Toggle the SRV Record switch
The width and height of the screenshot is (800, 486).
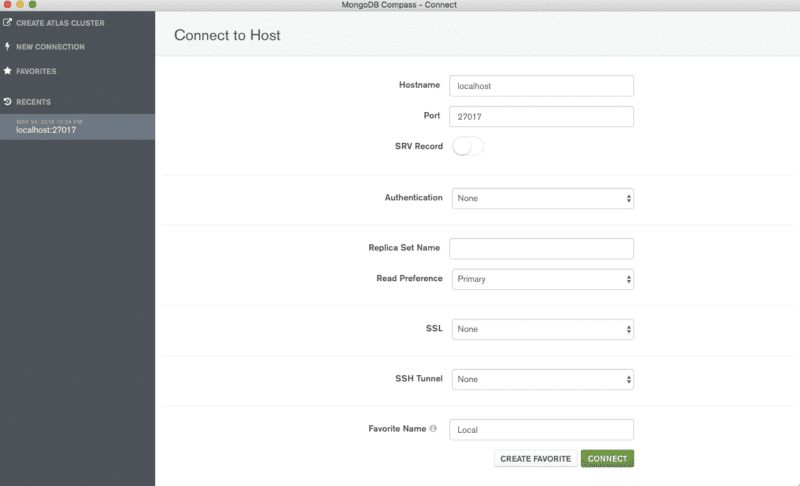pos(467,146)
